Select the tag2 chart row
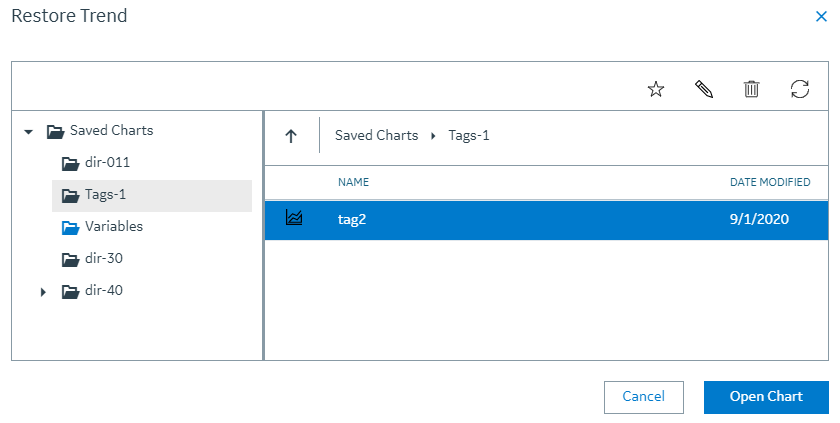840x423 pixels. tap(546, 220)
